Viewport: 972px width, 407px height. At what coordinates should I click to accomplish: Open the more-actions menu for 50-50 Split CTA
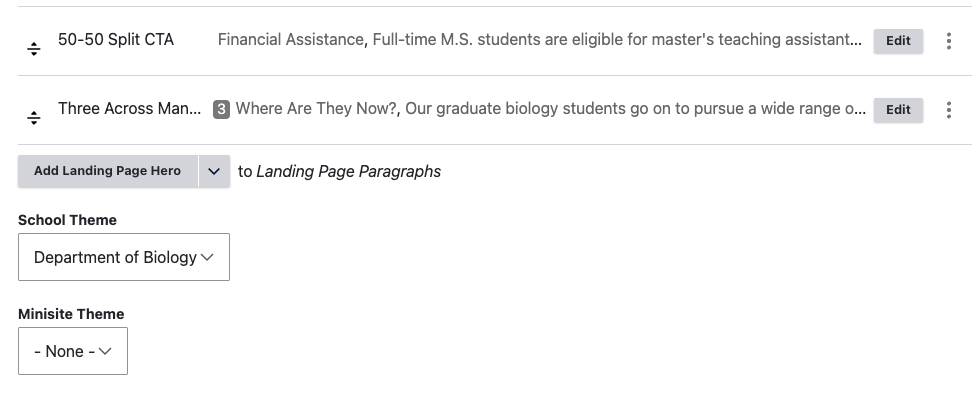(948, 41)
